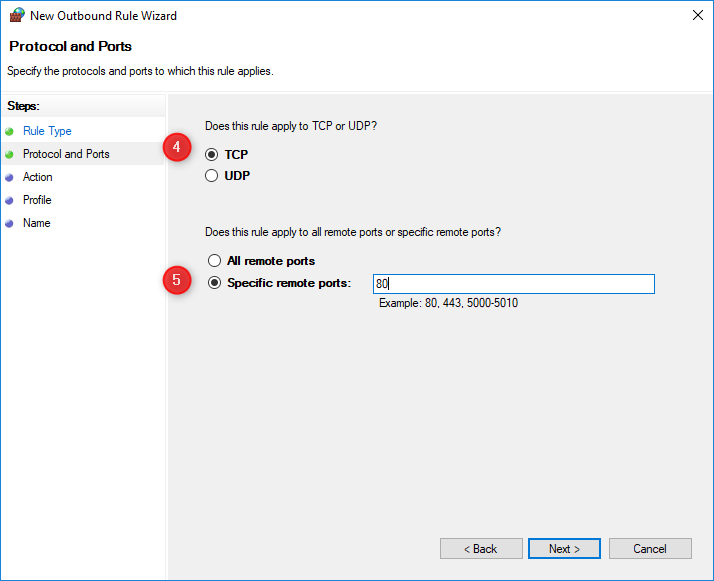Click the red step 4 marker
This screenshot has height=581, width=714.
pos(177,147)
